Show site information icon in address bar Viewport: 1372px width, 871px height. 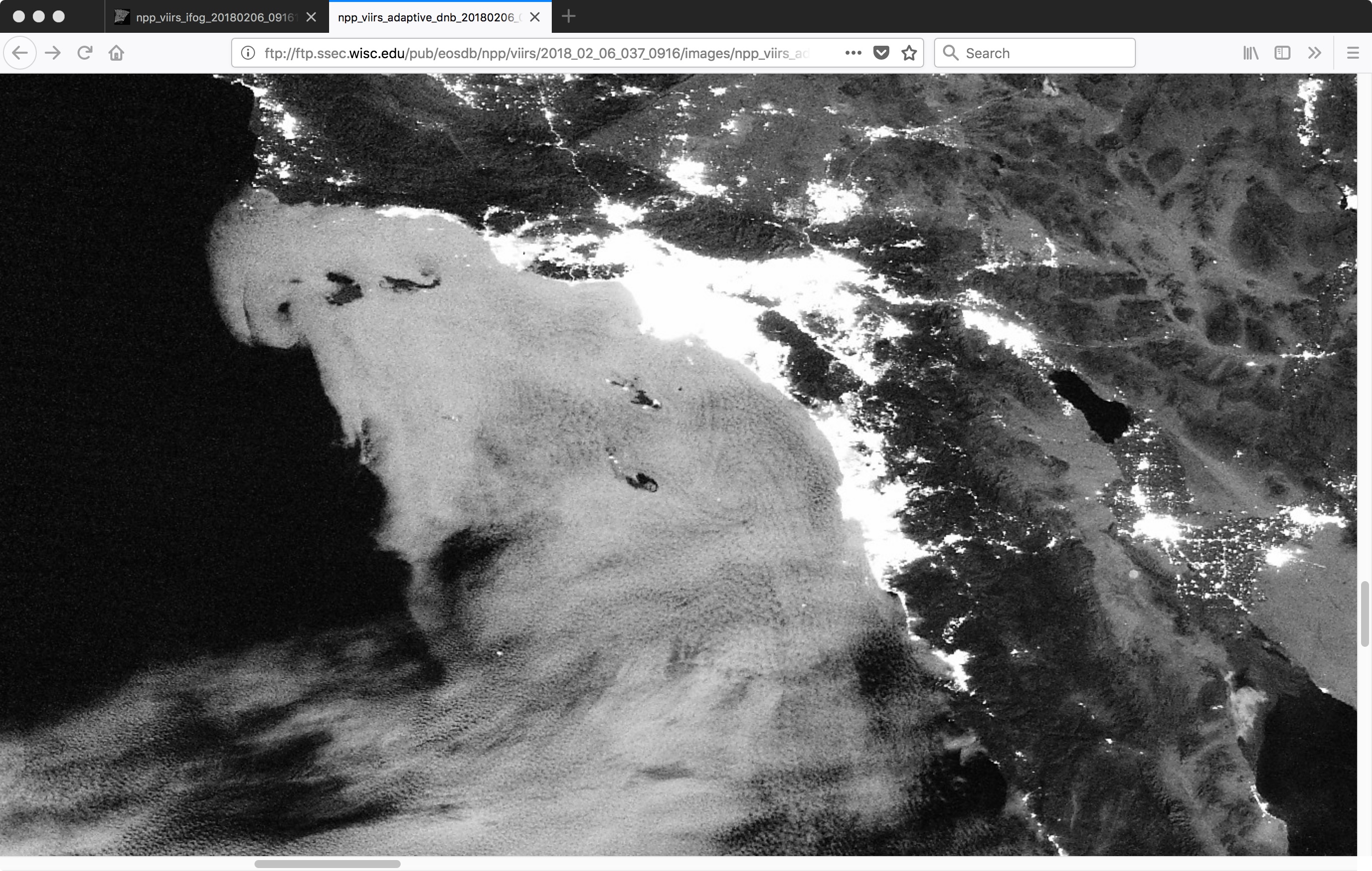248,53
